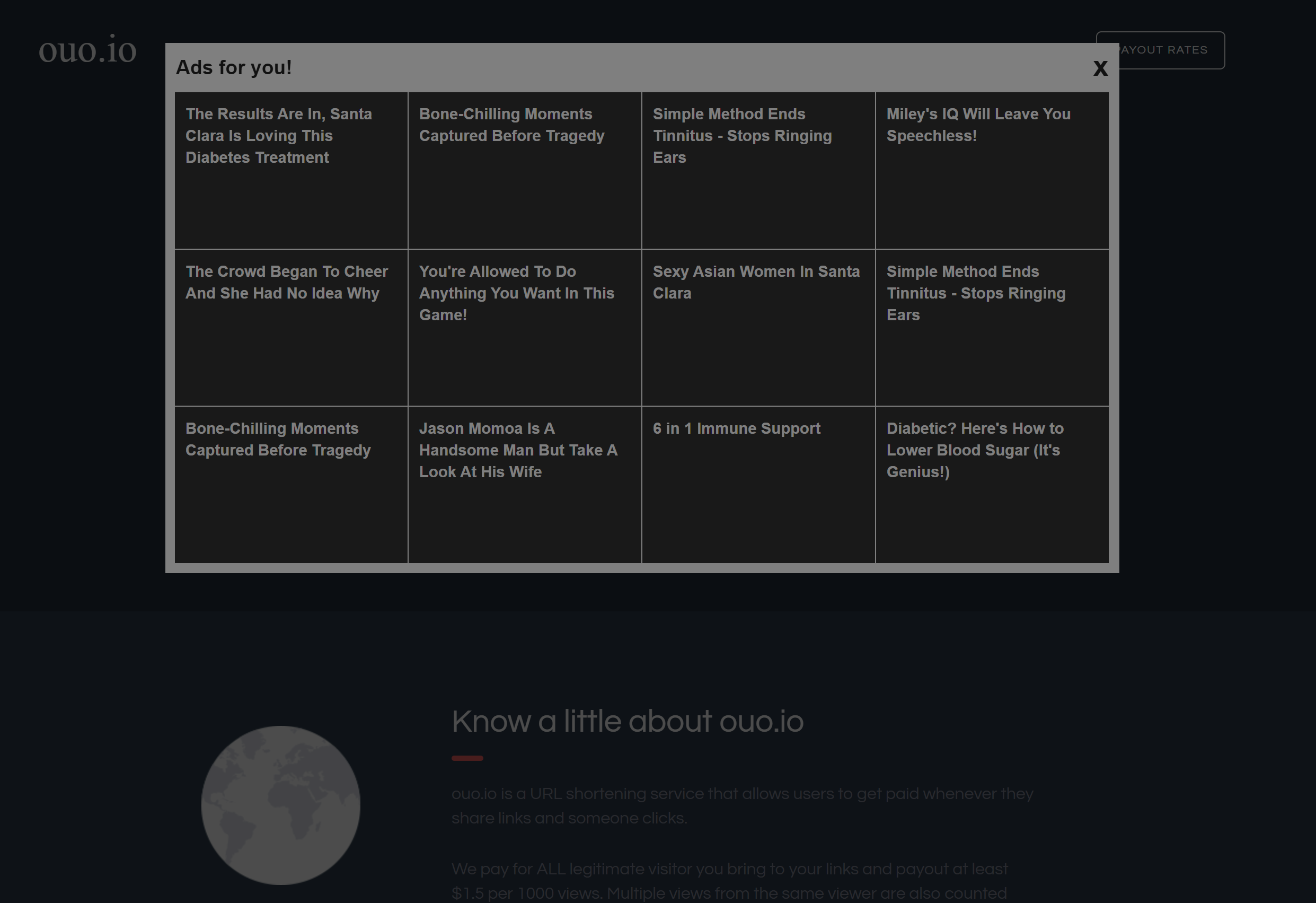
Task: Close the Ads for you popup
Action: pyautogui.click(x=1100, y=68)
